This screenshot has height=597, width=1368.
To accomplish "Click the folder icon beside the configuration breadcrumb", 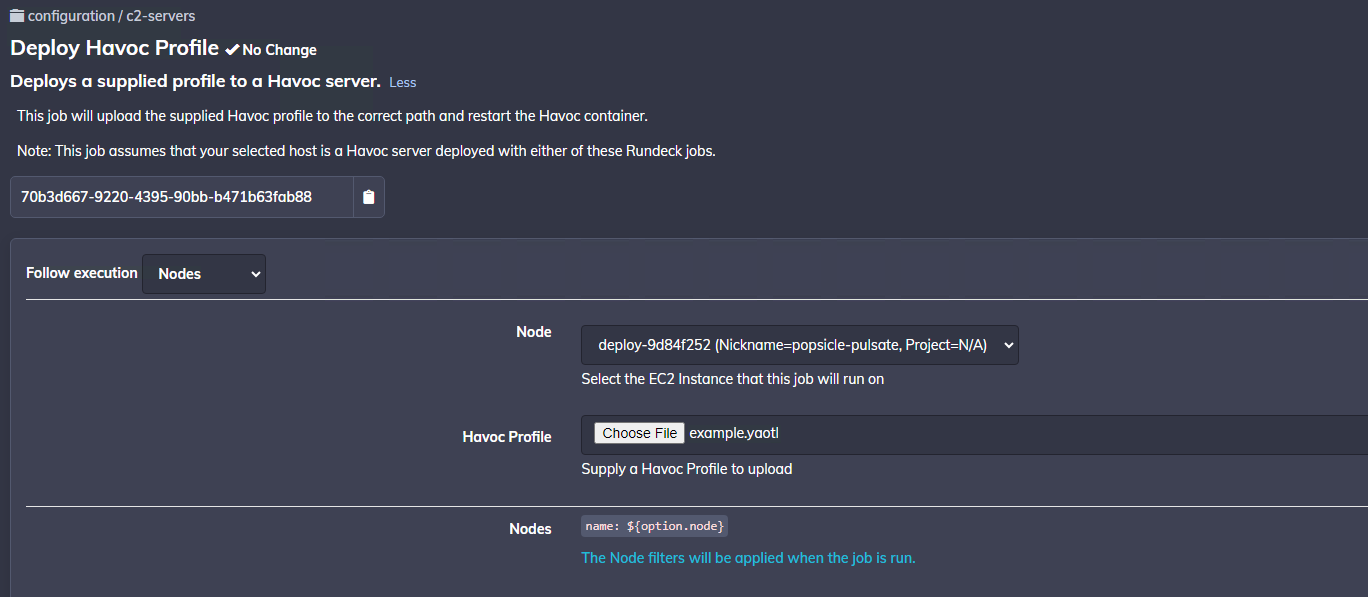I will coord(17,16).
